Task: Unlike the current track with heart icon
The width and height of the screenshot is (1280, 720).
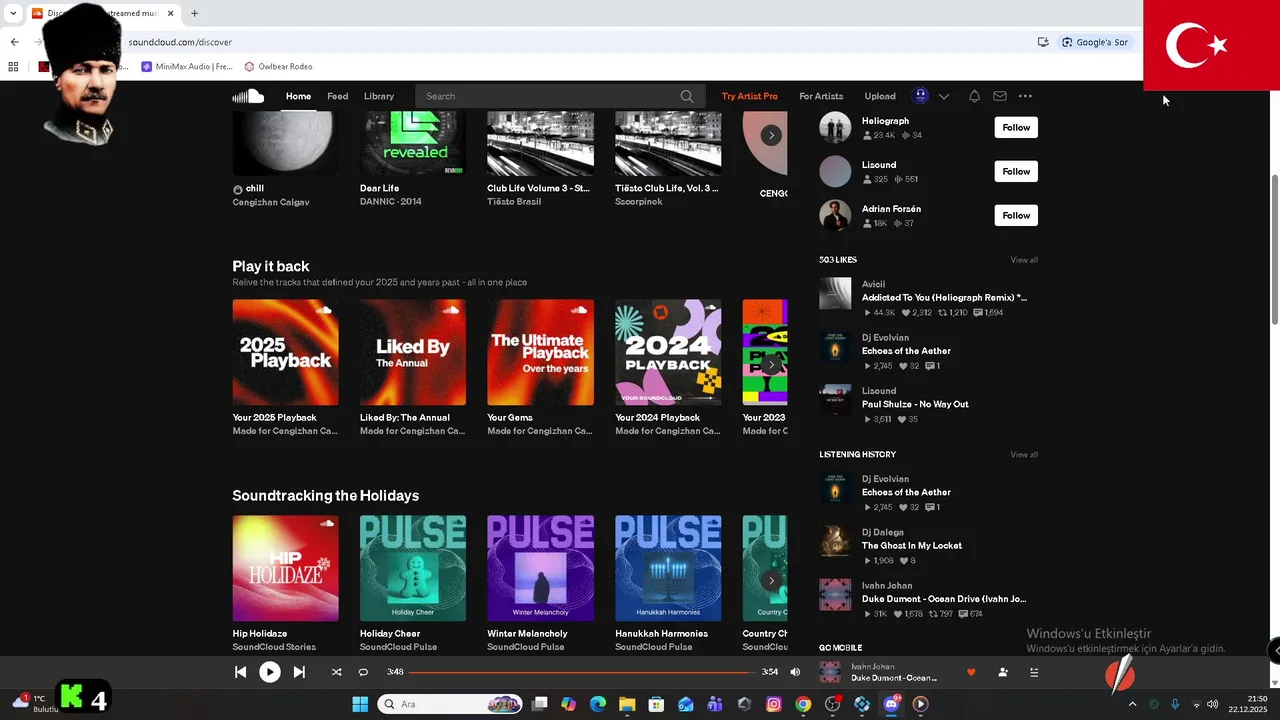Action: click(x=970, y=672)
